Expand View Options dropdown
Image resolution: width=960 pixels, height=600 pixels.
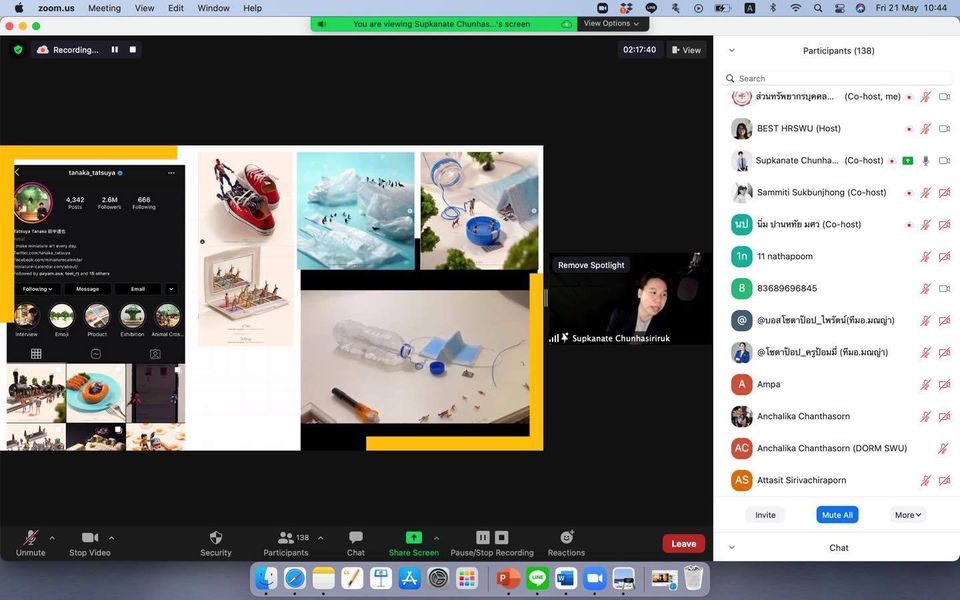pos(611,23)
